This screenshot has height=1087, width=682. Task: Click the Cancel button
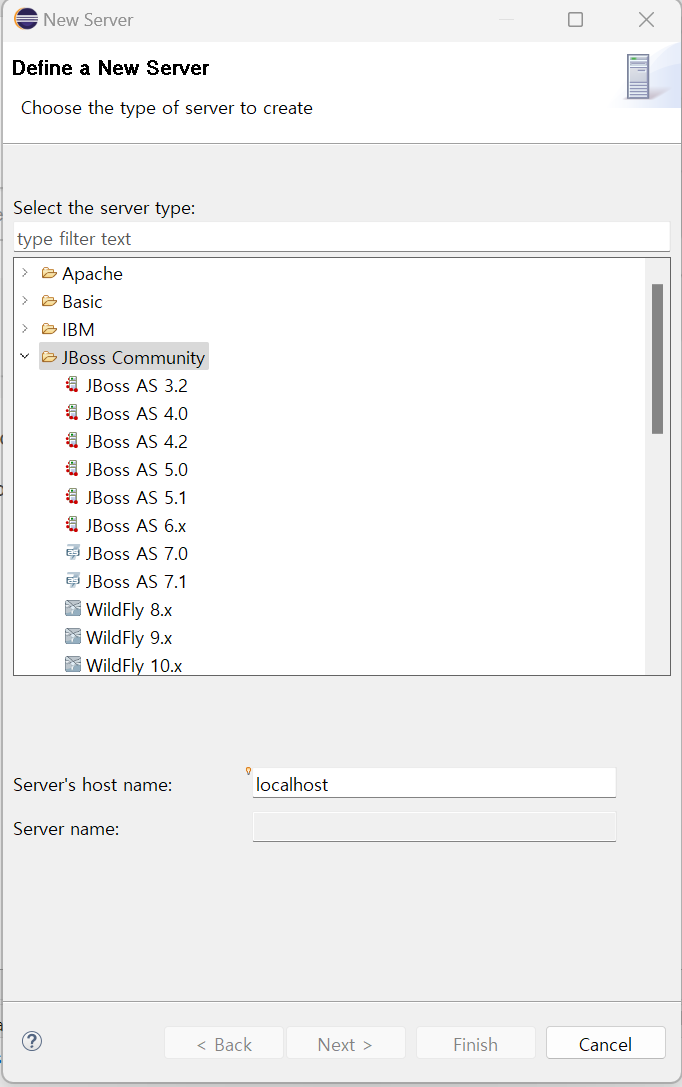(x=605, y=1043)
